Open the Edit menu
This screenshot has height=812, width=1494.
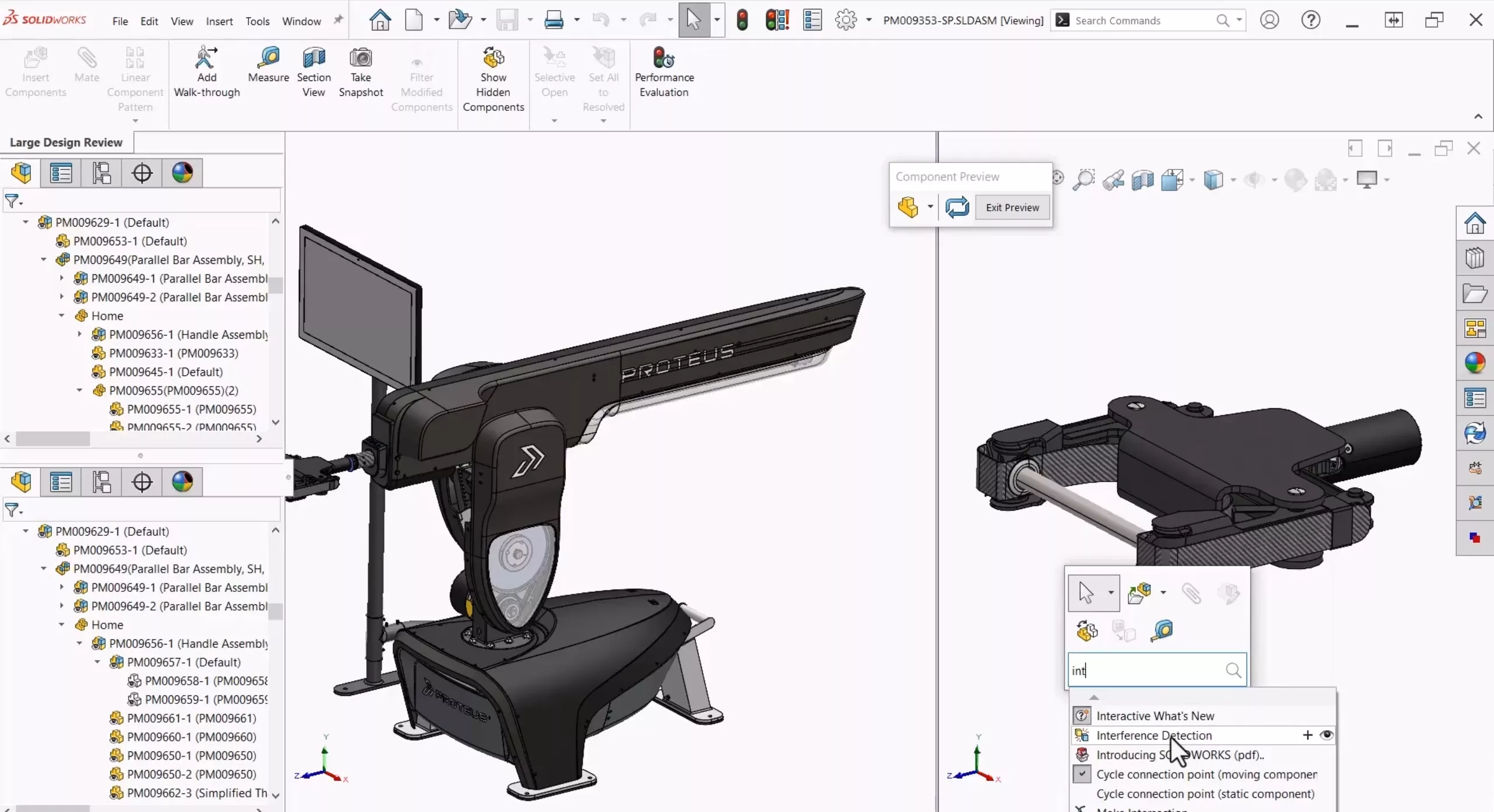149,21
